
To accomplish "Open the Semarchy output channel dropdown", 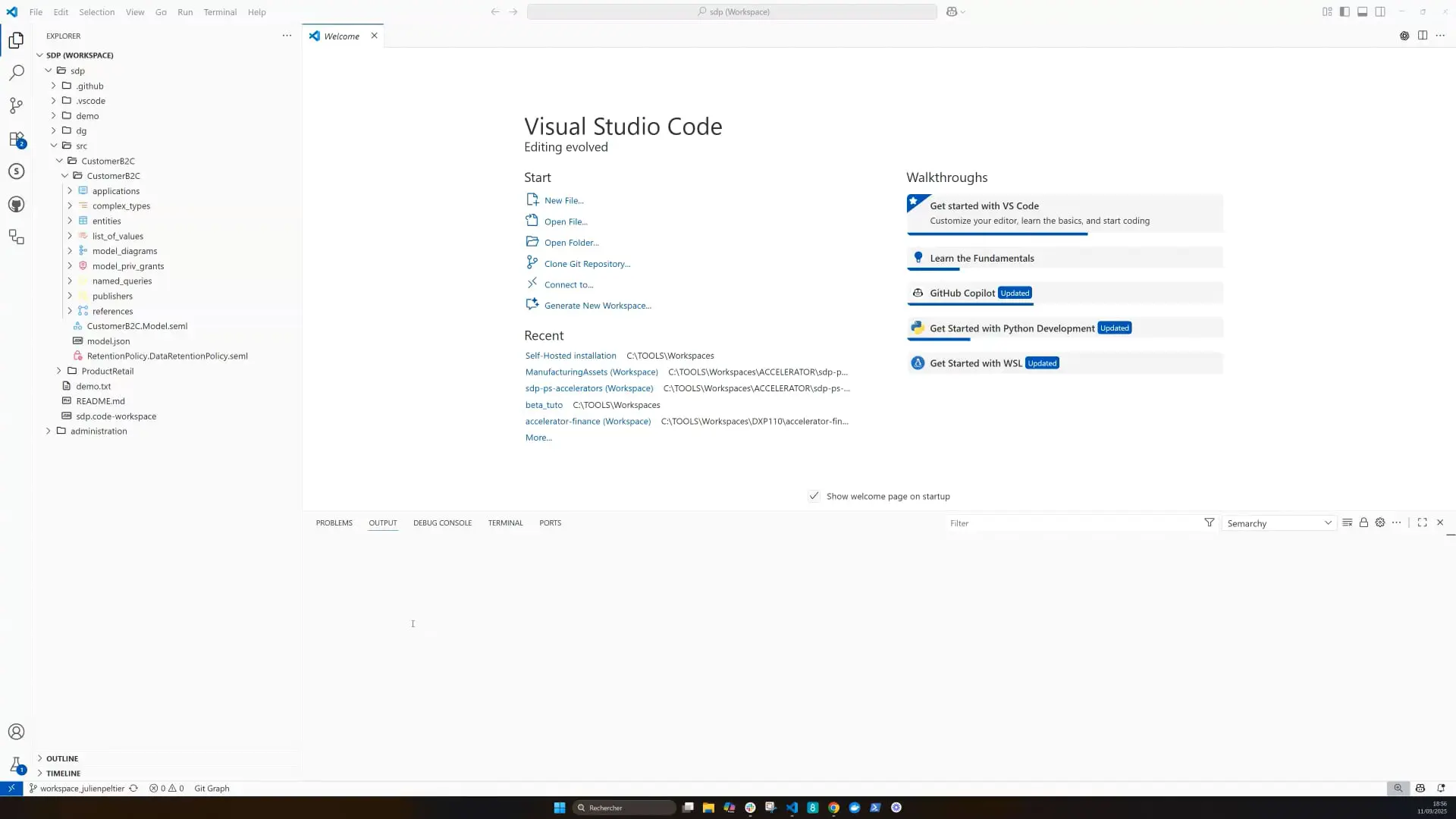I will (x=1279, y=523).
